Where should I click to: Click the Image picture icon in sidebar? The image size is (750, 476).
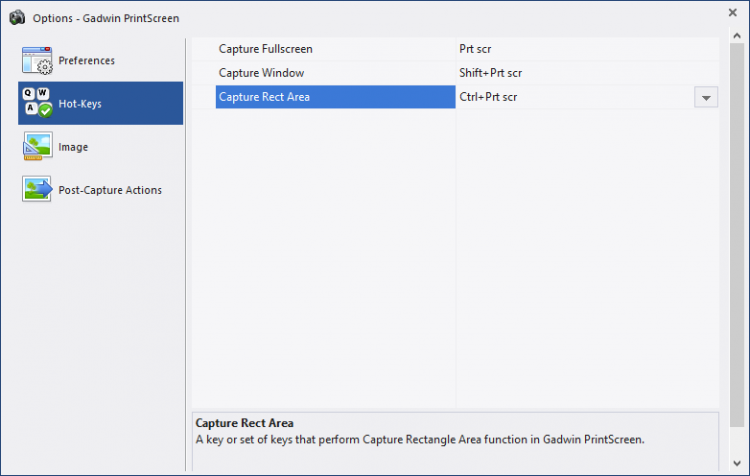tap(37, 147)
